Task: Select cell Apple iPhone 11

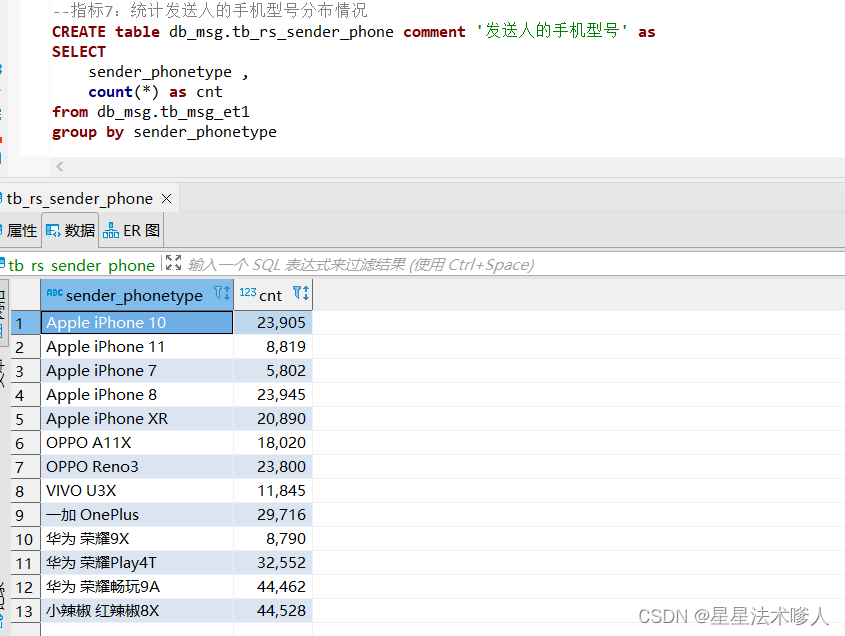Action: (x=137, y=347)
